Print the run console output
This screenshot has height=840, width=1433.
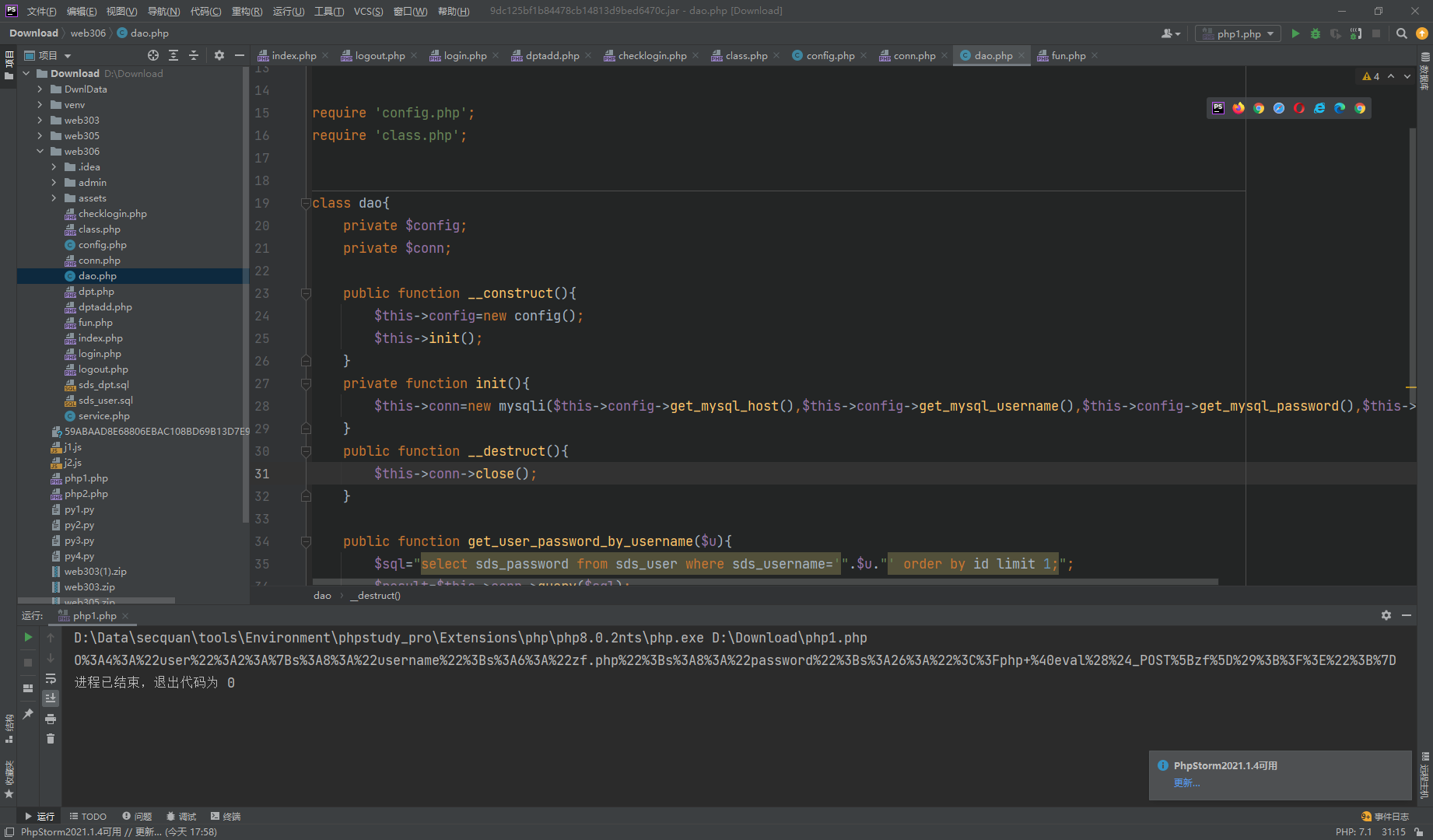[x=51, y=719]
